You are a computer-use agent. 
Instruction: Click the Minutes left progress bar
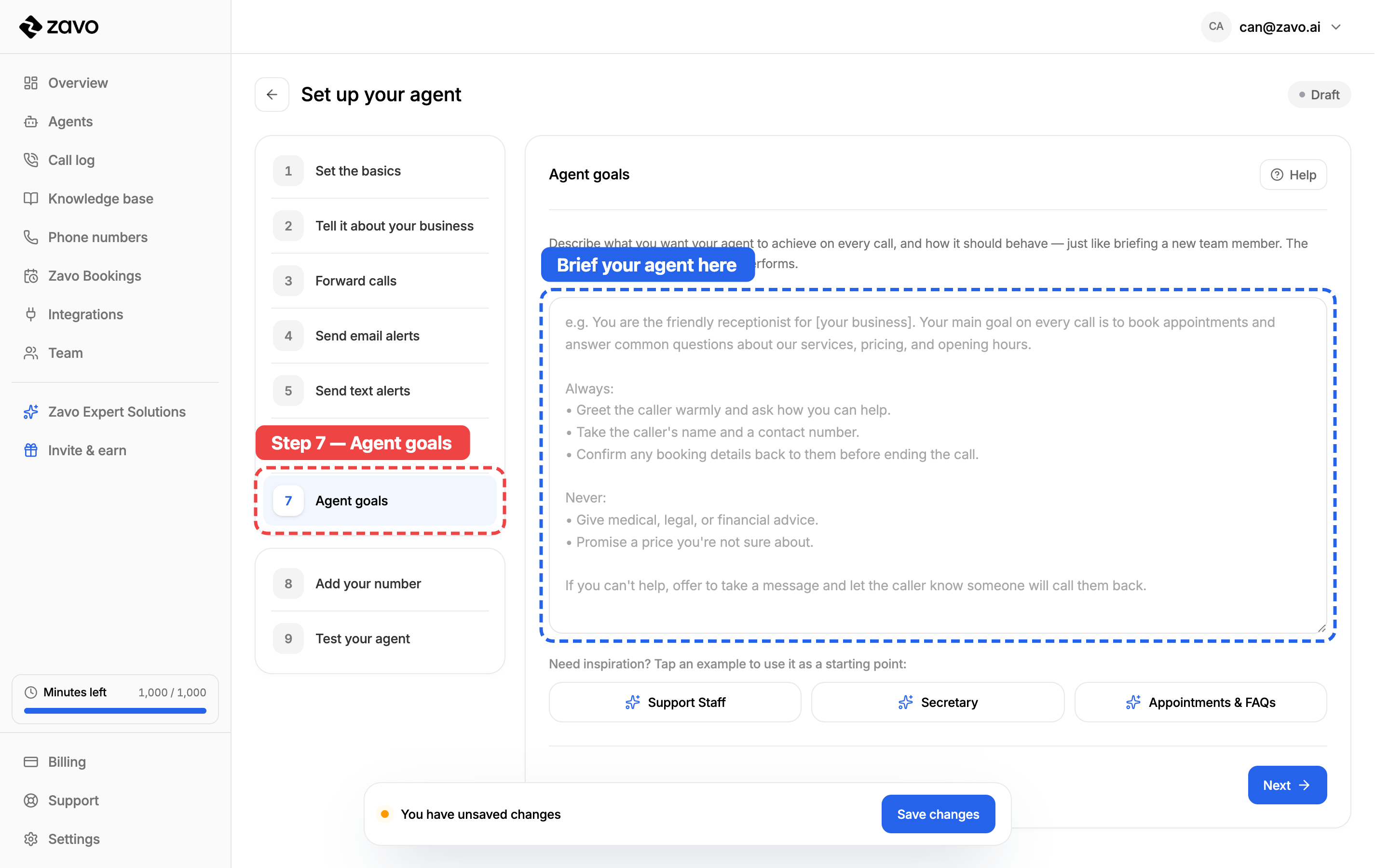pos(115,711)
